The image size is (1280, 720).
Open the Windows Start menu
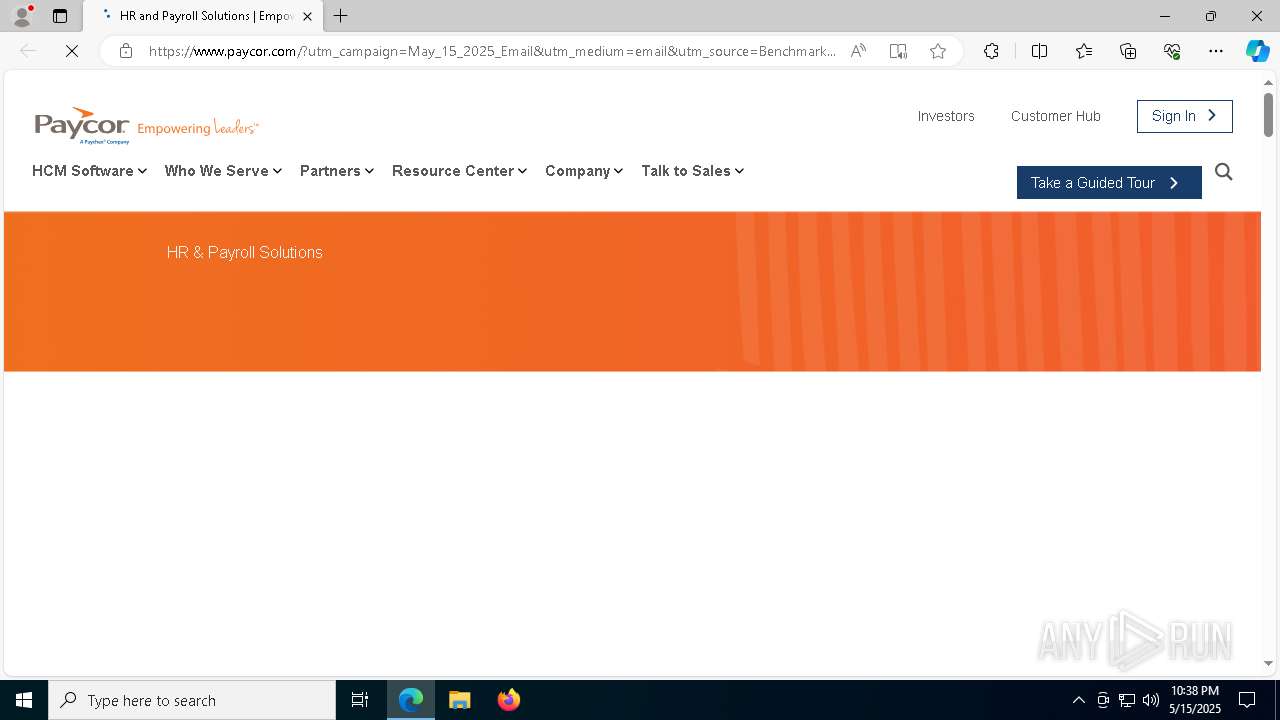click(24, 700)
